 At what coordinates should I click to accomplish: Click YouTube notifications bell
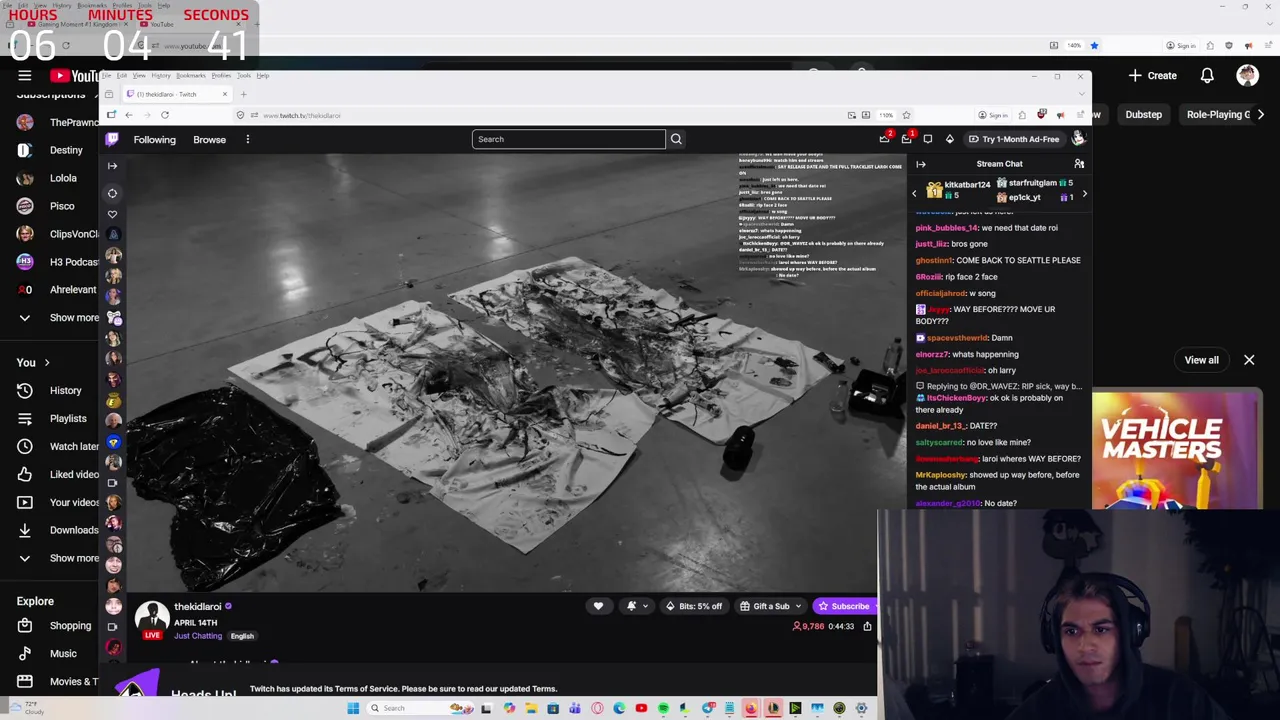[x=1207, y=75]
